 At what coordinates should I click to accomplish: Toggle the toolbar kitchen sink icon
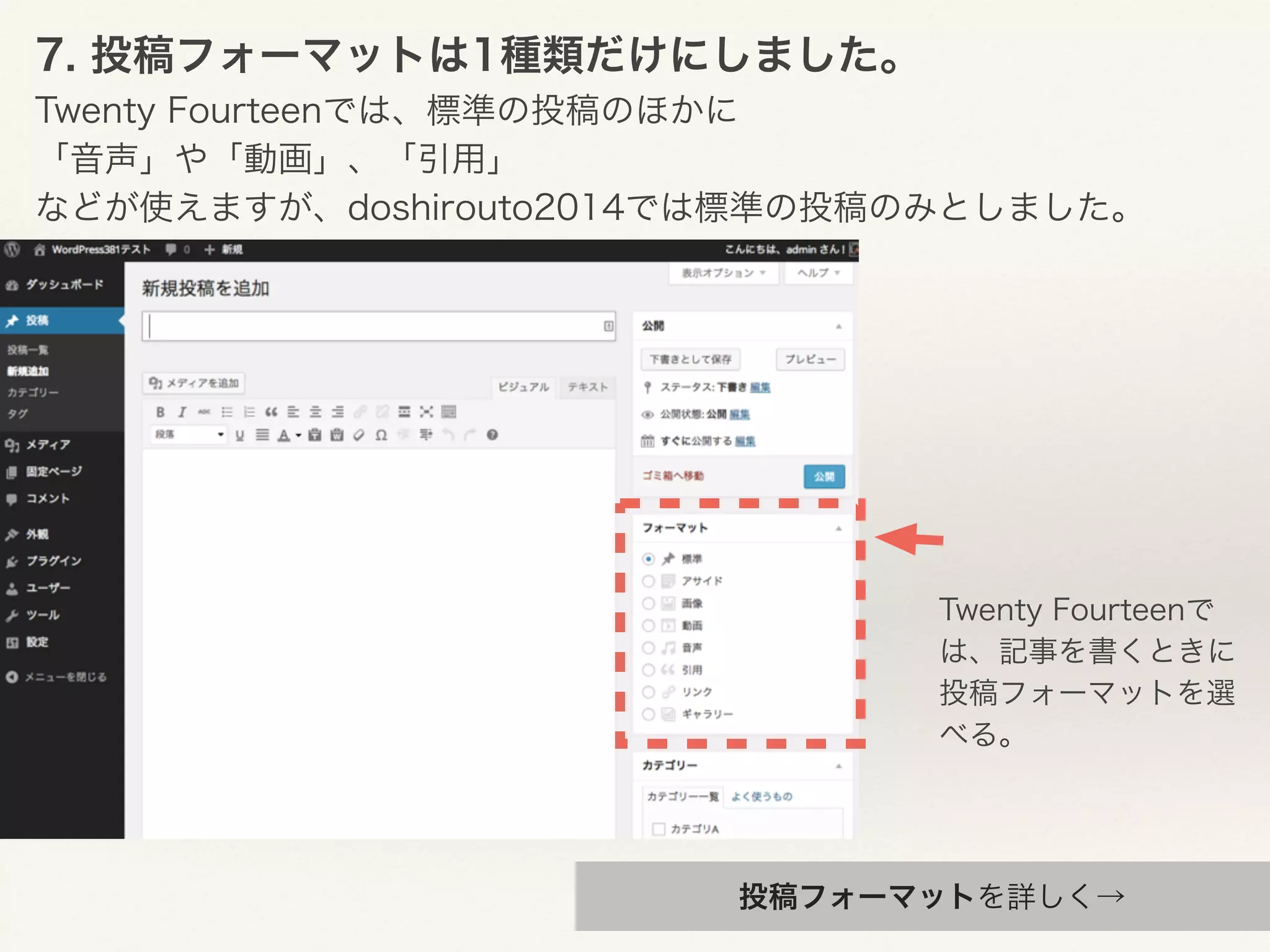pyautogui.click(x=449, y=412)
